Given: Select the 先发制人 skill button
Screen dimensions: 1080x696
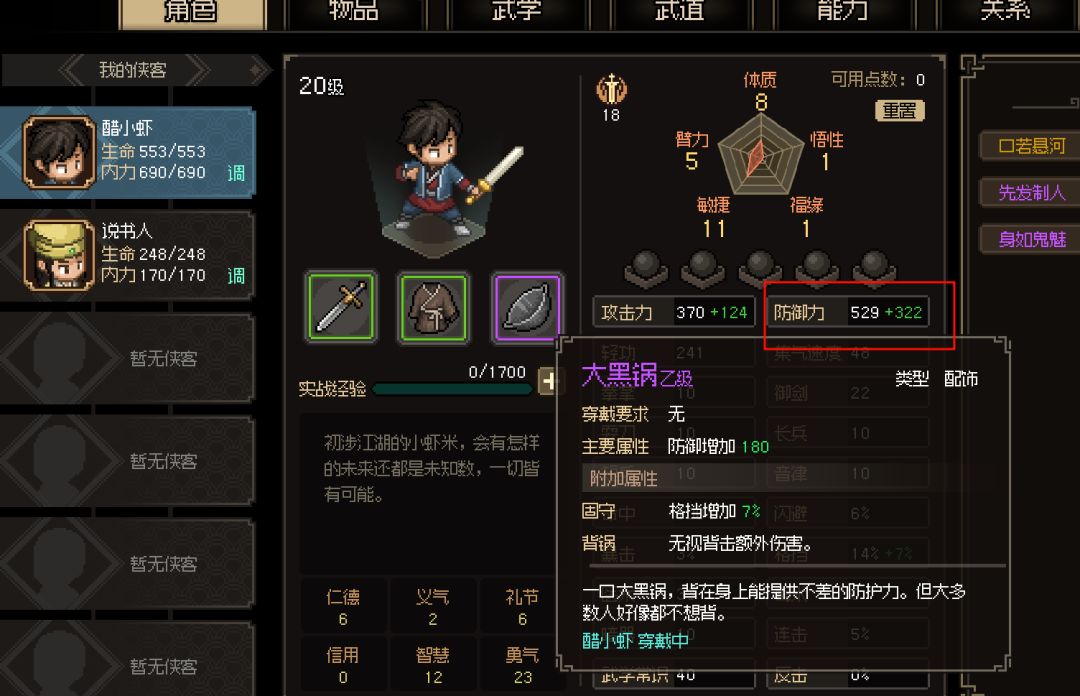Looking at the screenshot, I should click(x=1030, y=192).
